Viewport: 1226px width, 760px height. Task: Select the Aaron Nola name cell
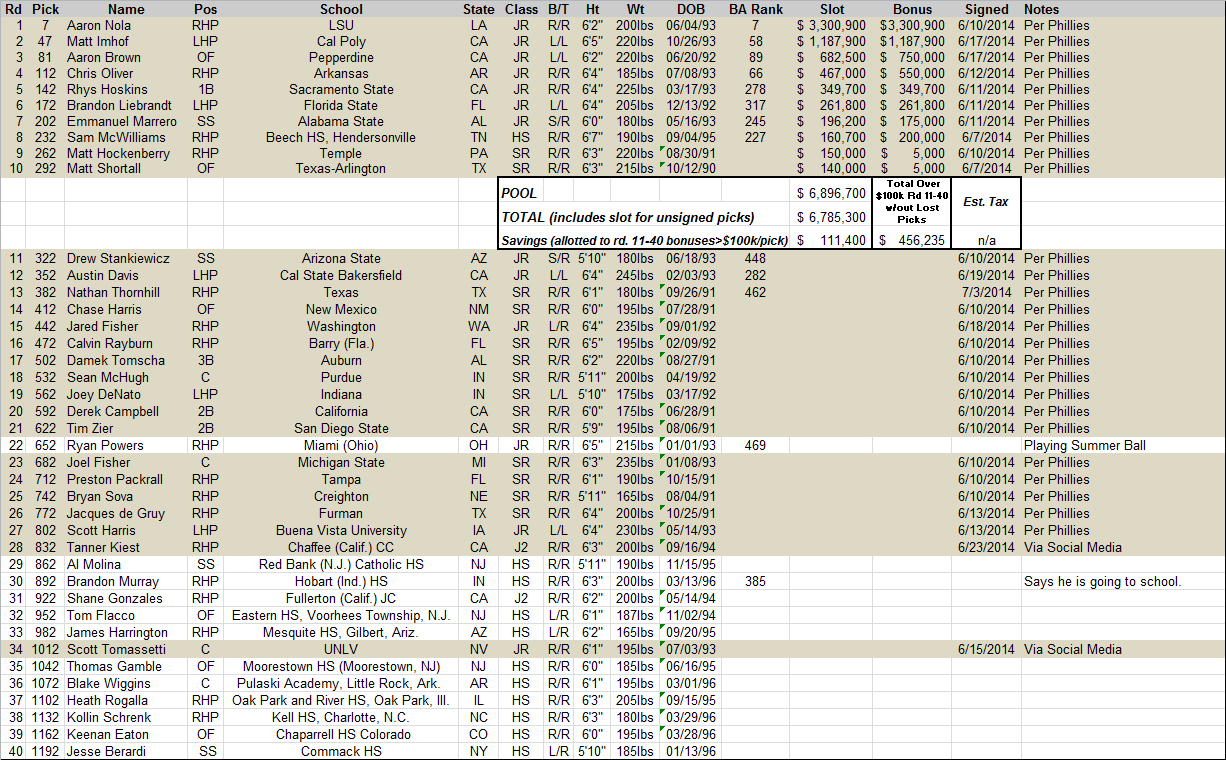[97, 25]
